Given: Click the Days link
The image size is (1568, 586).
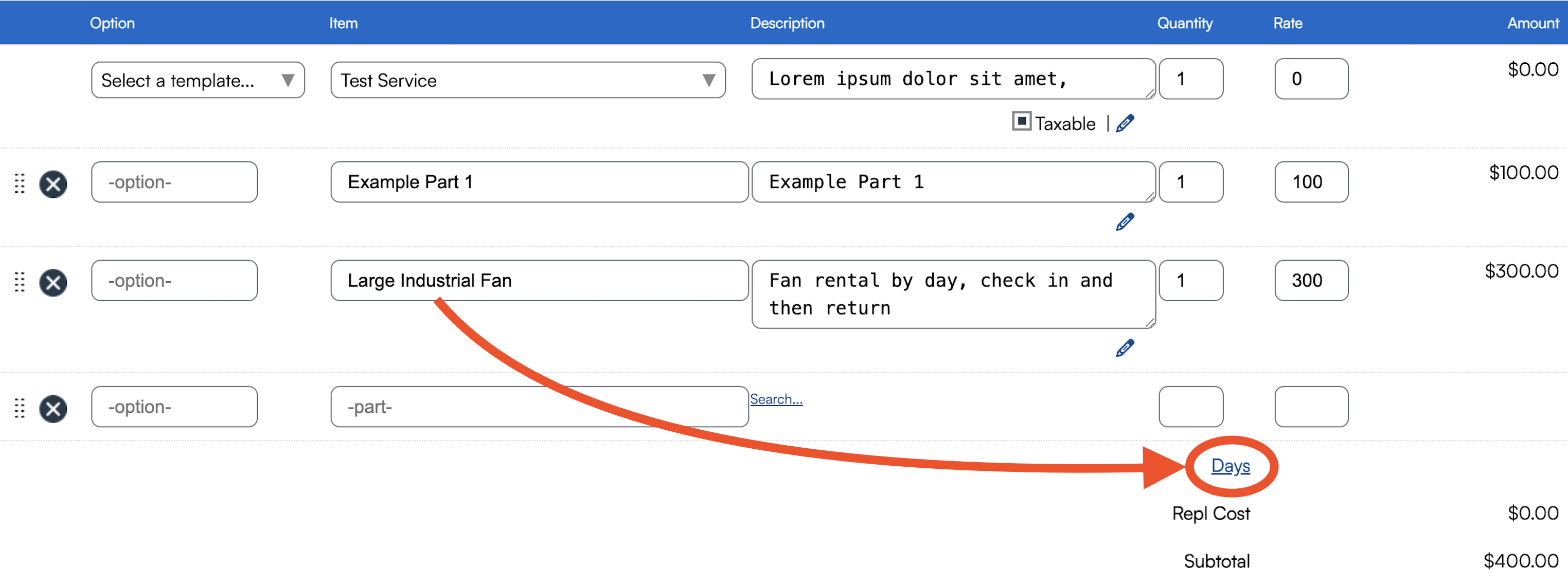Looking at the screenshot, I should click(x=1230, y=466).
